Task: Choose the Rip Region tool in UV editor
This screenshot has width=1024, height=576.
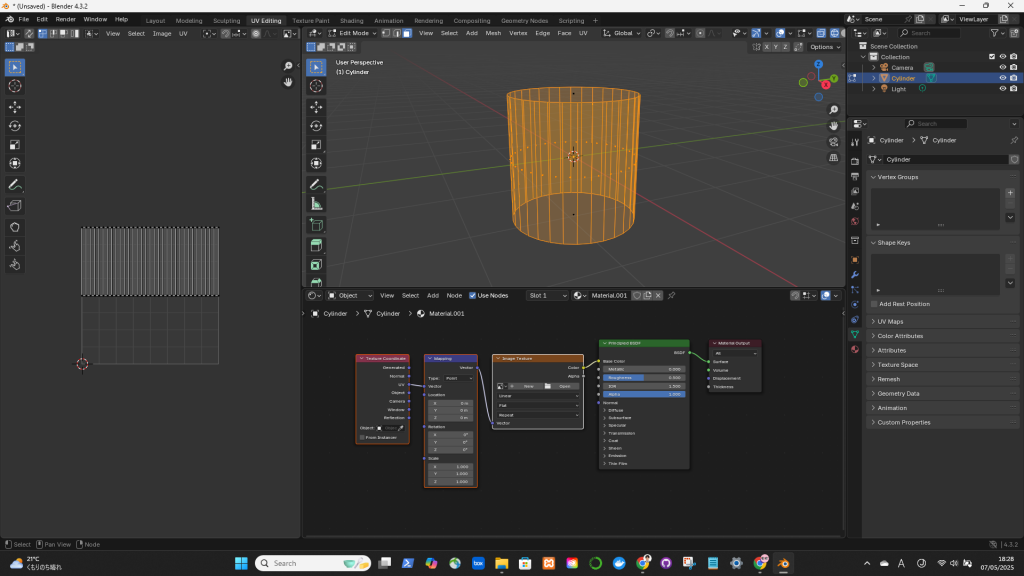Action: (15, 205)
